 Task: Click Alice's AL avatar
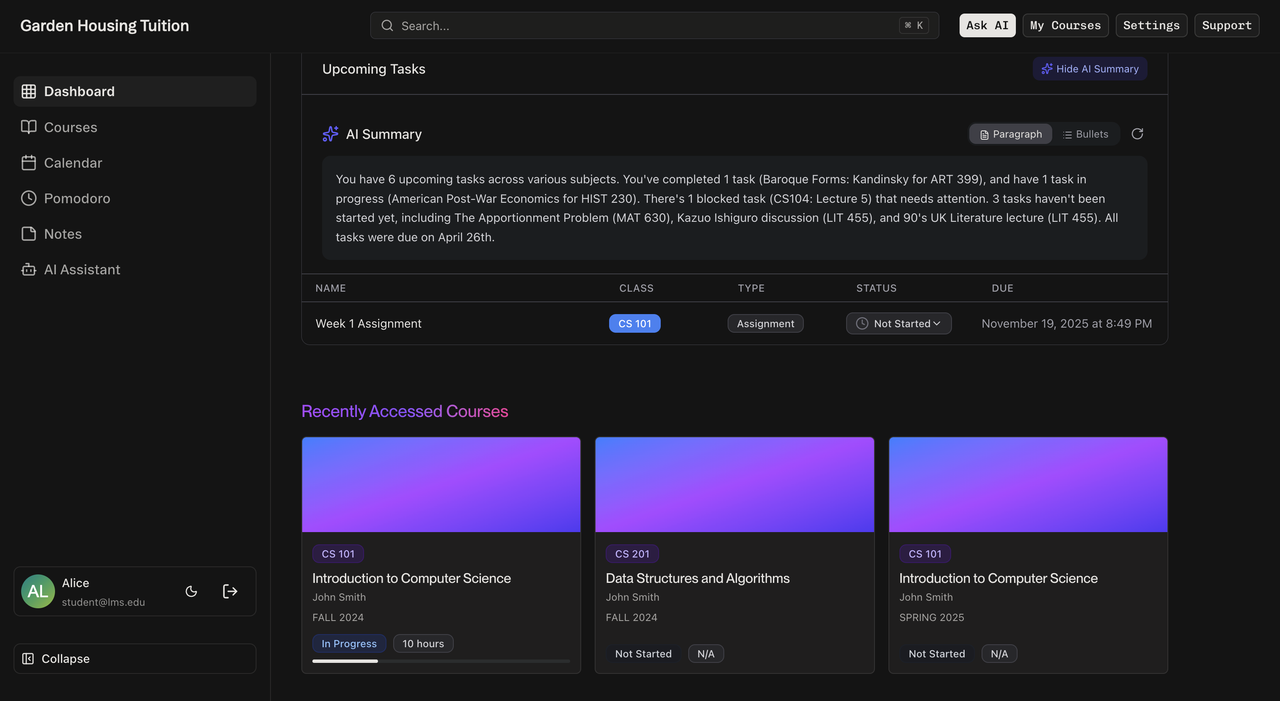tap(38, 591)
